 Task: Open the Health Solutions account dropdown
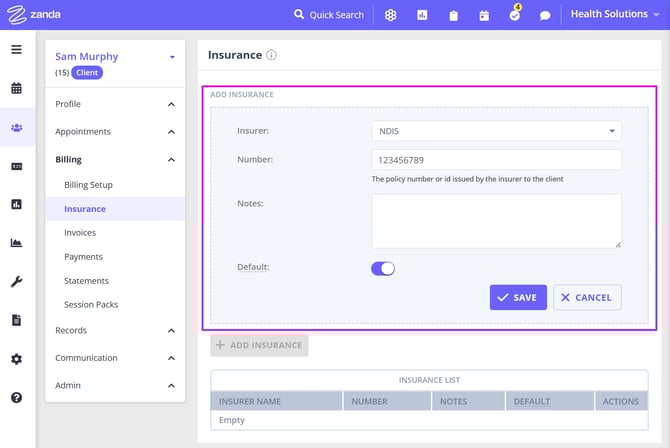[615, 14]
